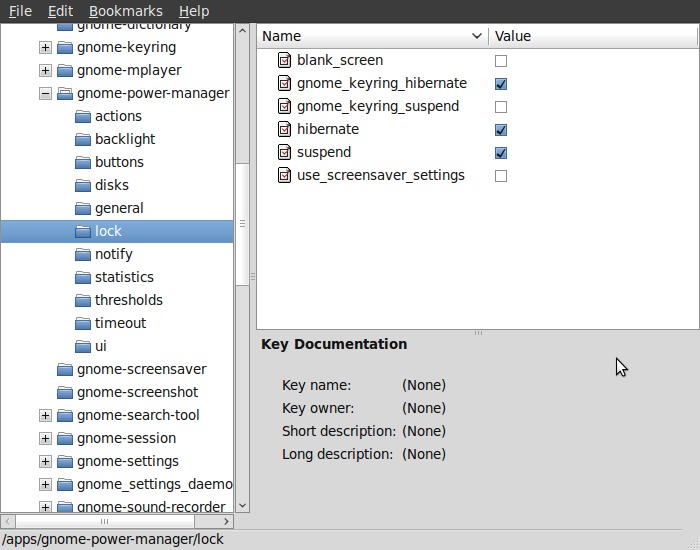Viewport: 700px width, 550px height.
Task: Click tree horizontal scrollbar right arrow
Action: click(x=226, y=521)
